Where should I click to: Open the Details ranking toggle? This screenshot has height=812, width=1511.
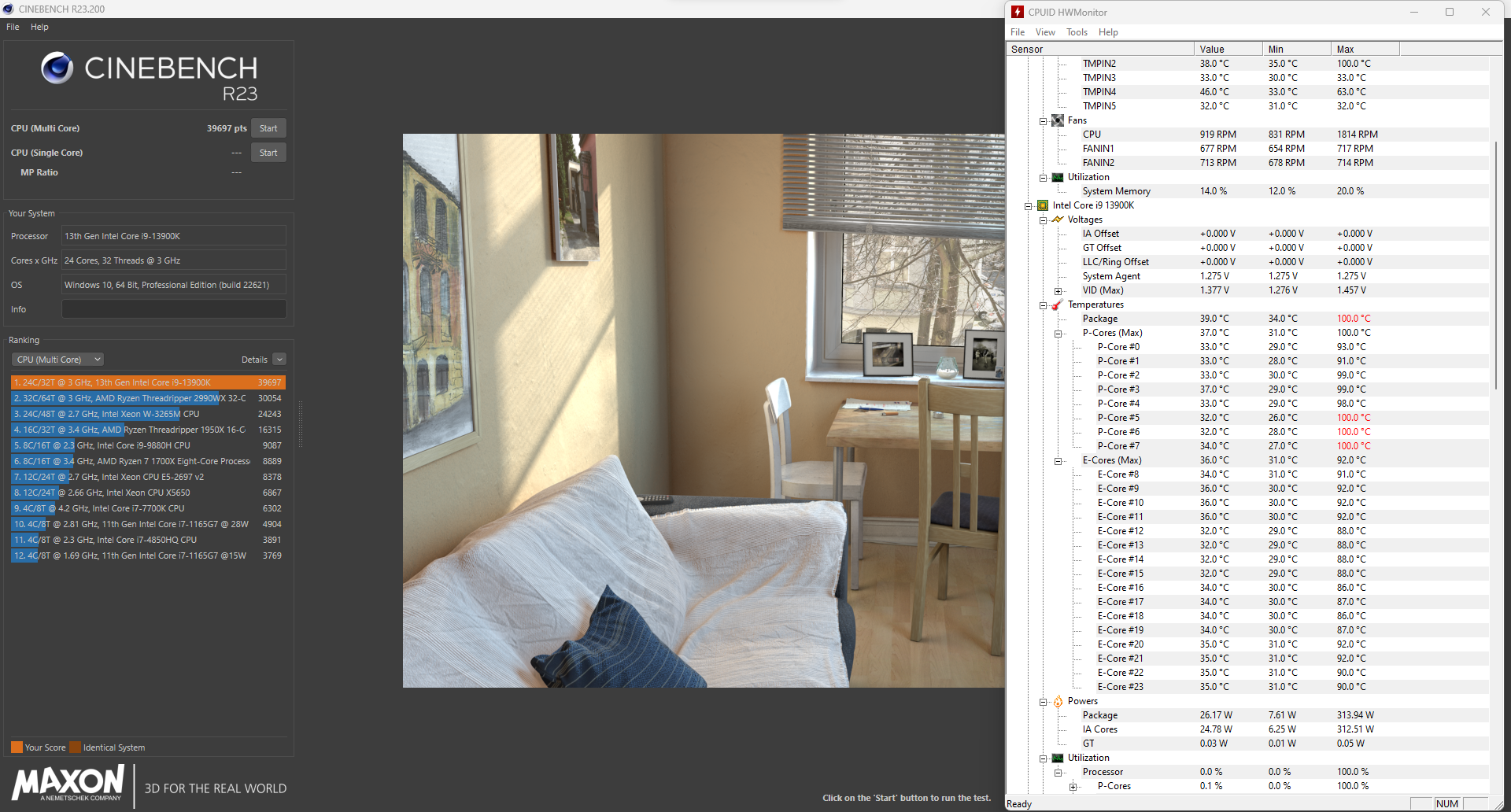(279, 360)
